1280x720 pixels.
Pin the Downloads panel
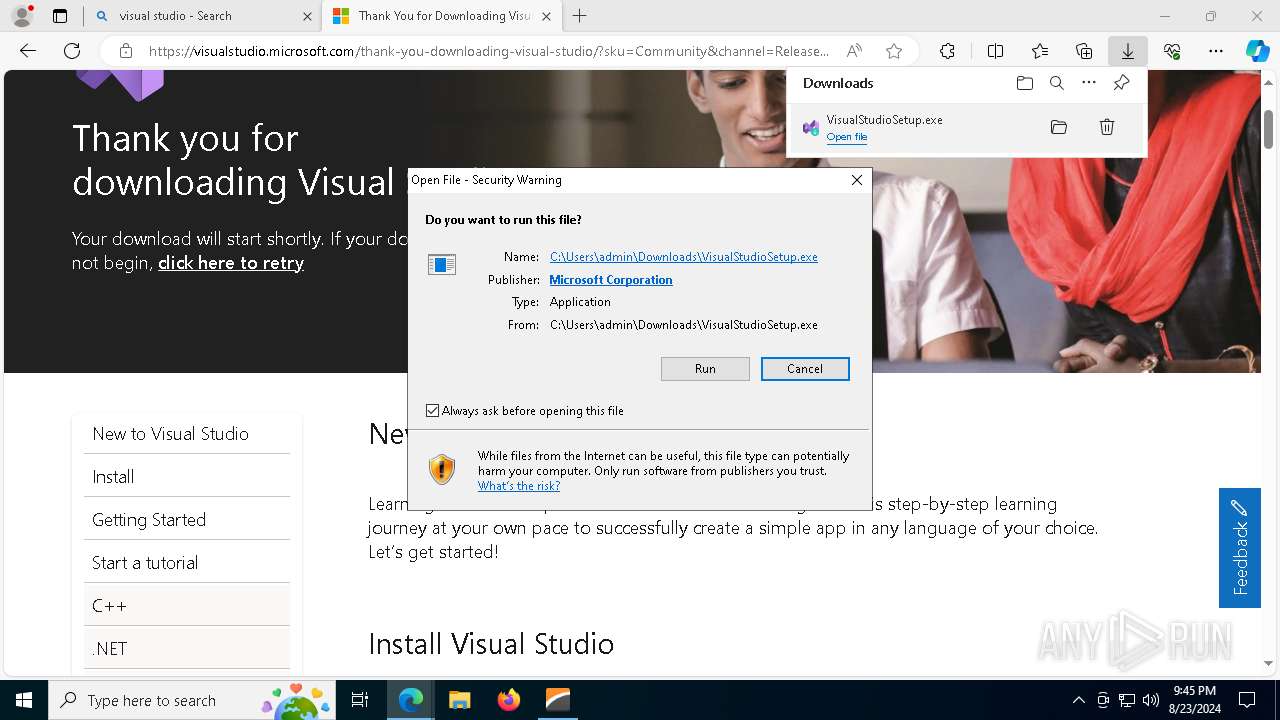(1121, 83)
